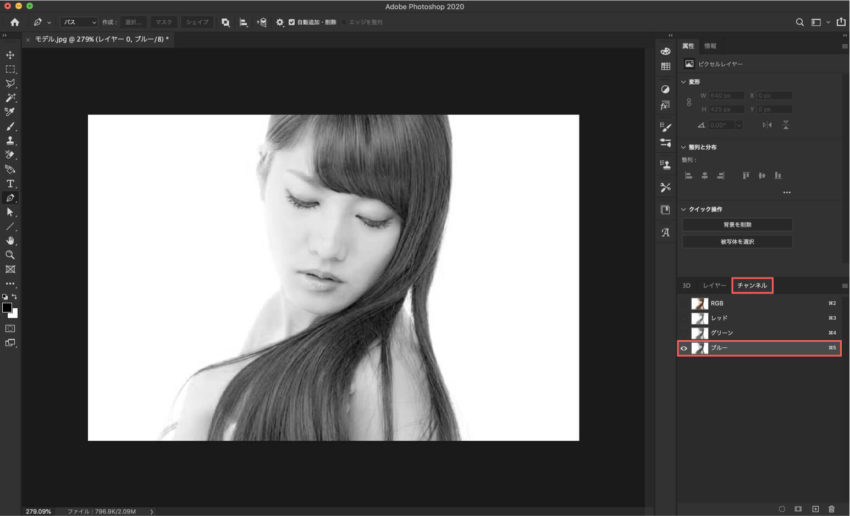Open the Swatches grid panel icon
This screenshot has height=516, width=850.
point(665,66)
